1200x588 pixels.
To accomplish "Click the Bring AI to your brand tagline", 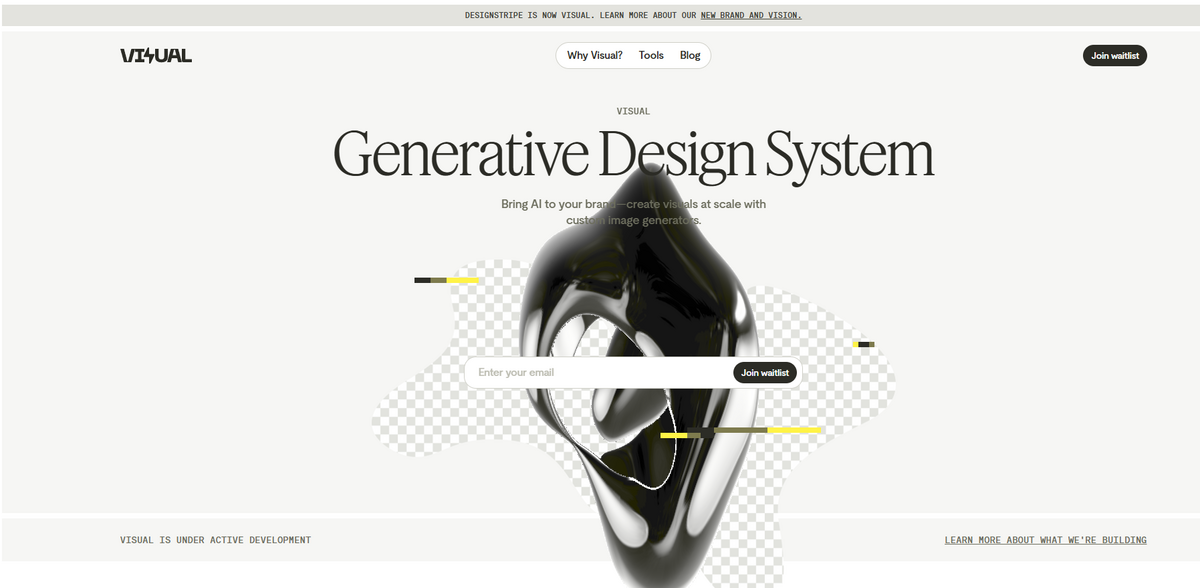I will tap(633, 212).
